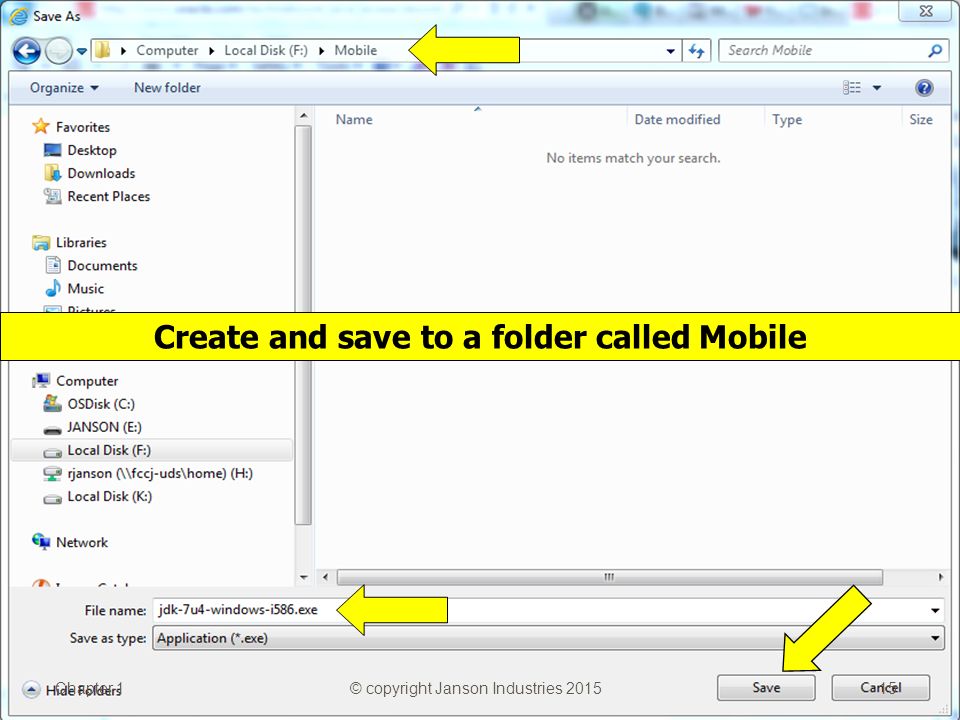This screenshot has width=960, height=720.
Task: Click the Back navigation arrow button
Action: [x=26, y=51]
